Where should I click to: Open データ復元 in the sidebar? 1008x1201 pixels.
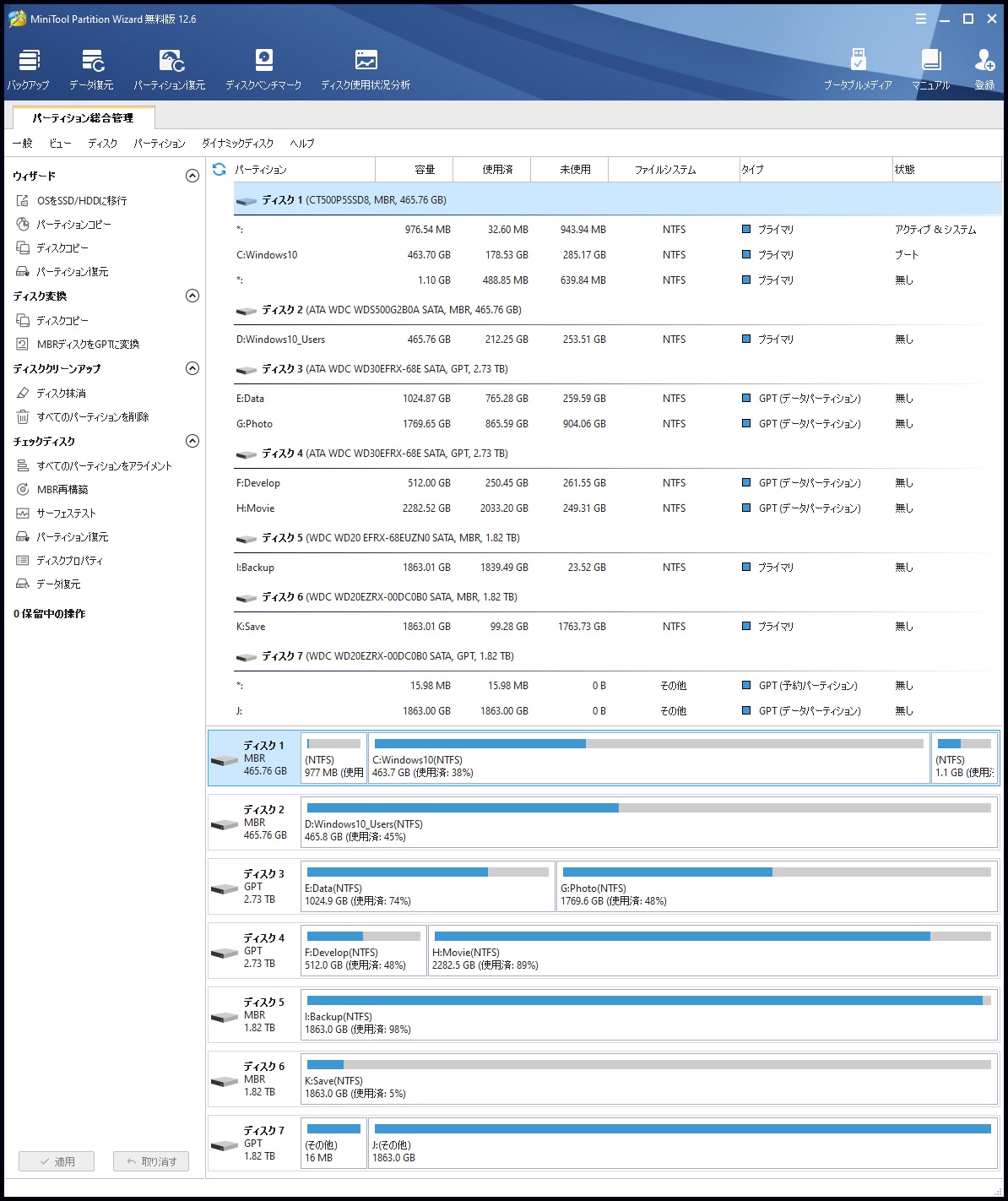pyautogui.click(x=49, y=584)
